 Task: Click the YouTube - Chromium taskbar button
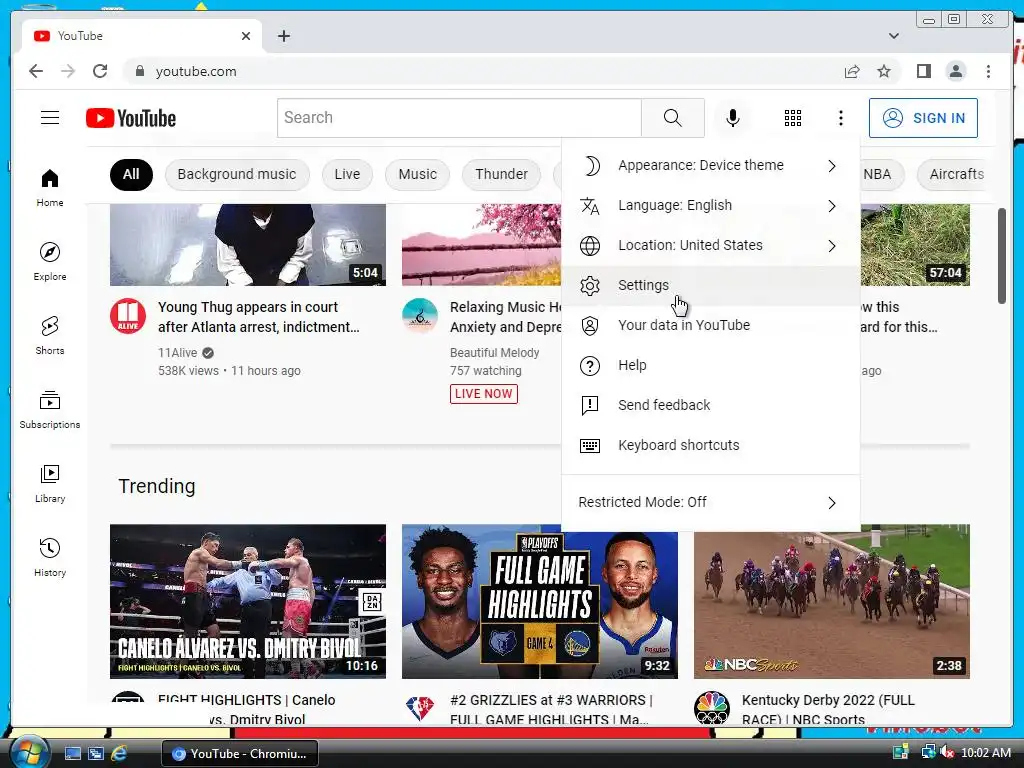point(239,754)
